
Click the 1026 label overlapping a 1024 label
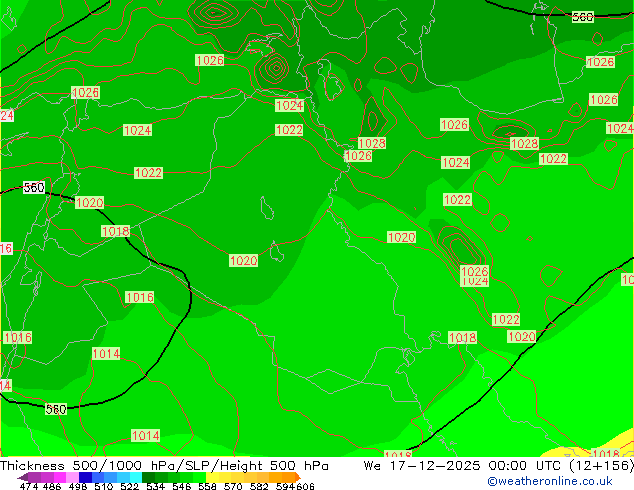pyautogui.click(x=475, y=270)
